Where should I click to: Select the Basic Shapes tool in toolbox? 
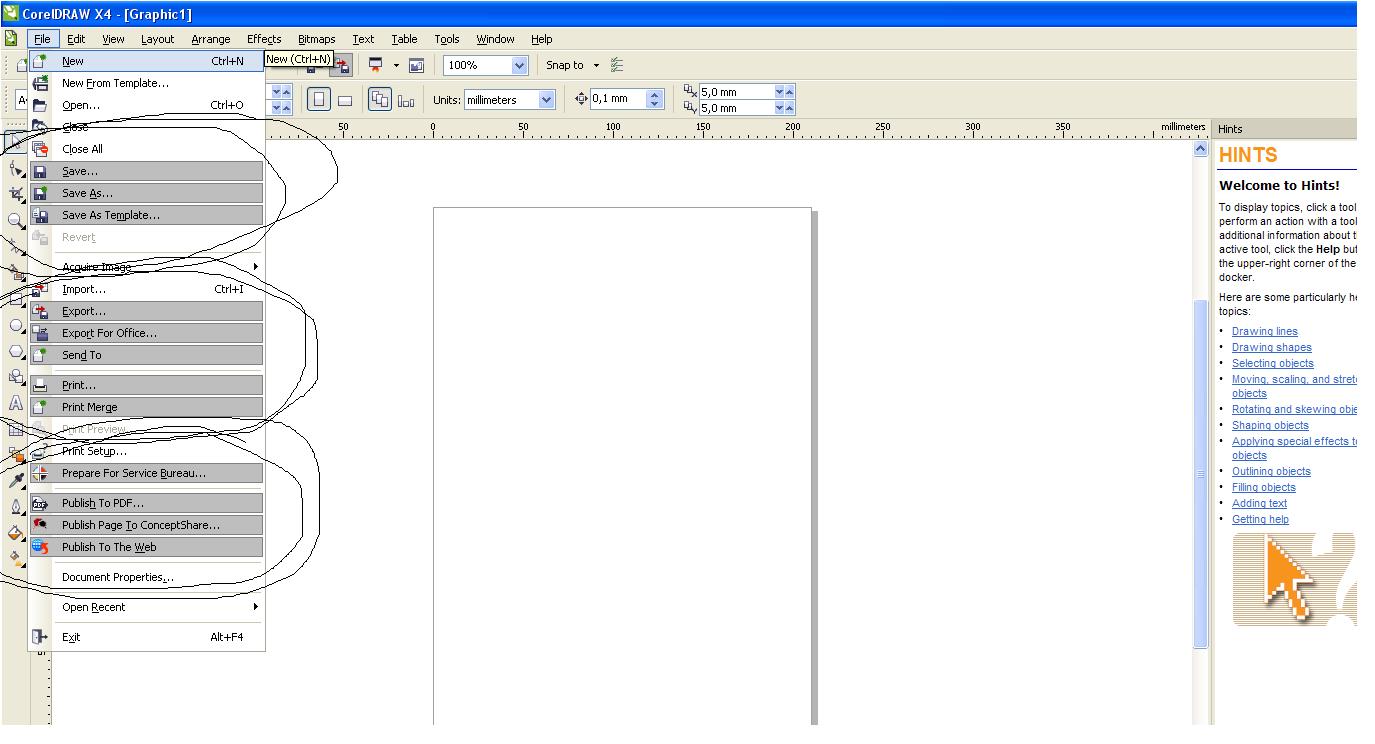16,377
